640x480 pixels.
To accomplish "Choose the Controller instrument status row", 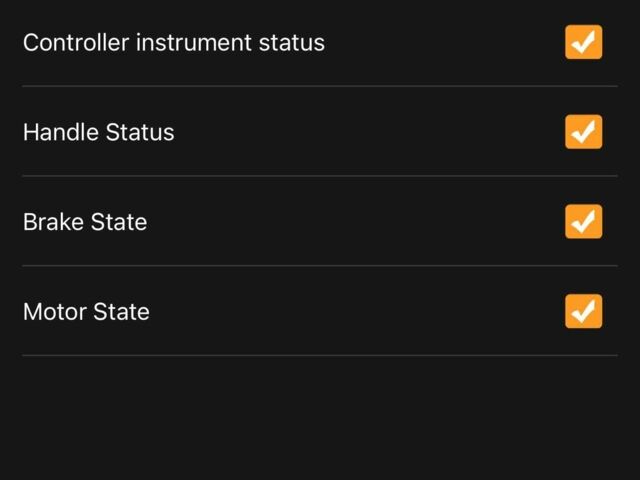I will (x=320, y=43).
